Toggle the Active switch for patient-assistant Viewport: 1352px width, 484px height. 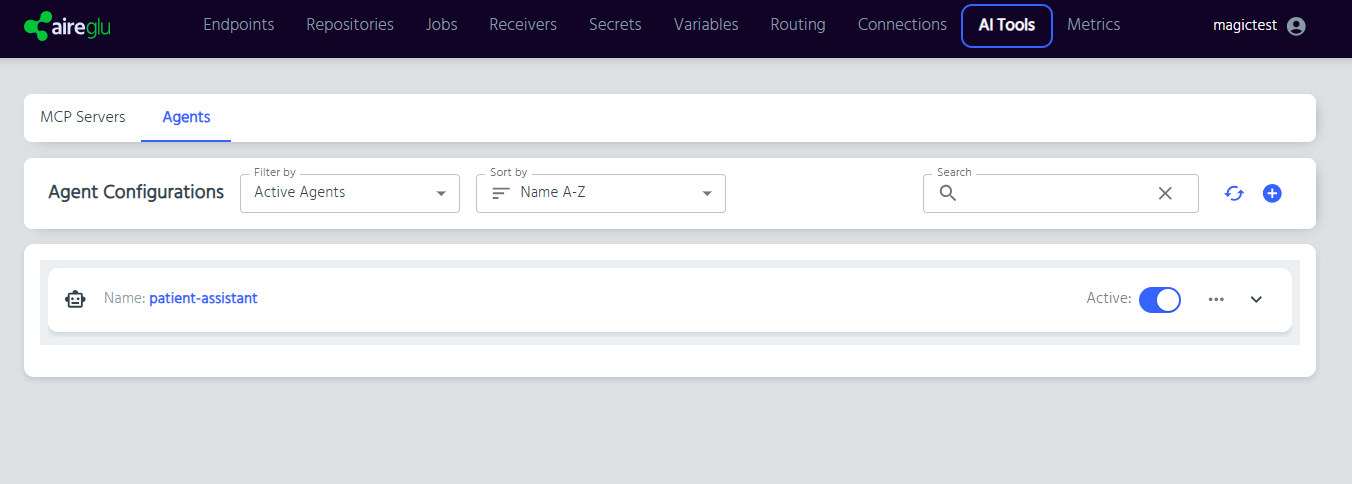(1160, 299)
